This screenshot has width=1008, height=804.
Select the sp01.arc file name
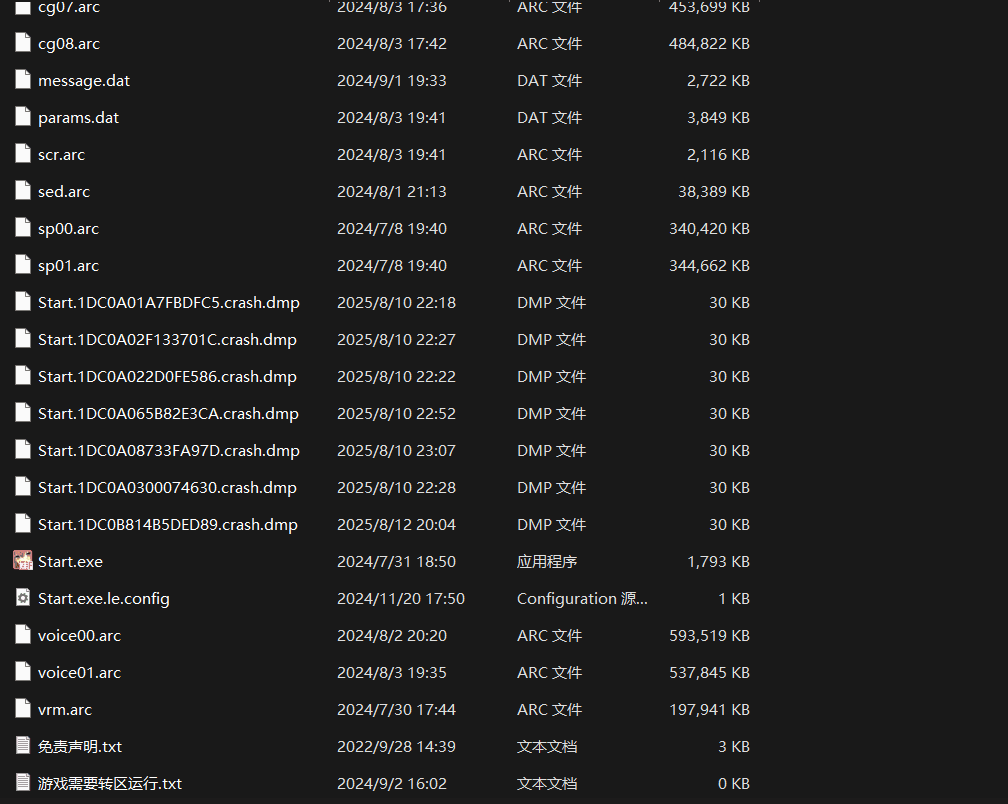click(68, 265)
